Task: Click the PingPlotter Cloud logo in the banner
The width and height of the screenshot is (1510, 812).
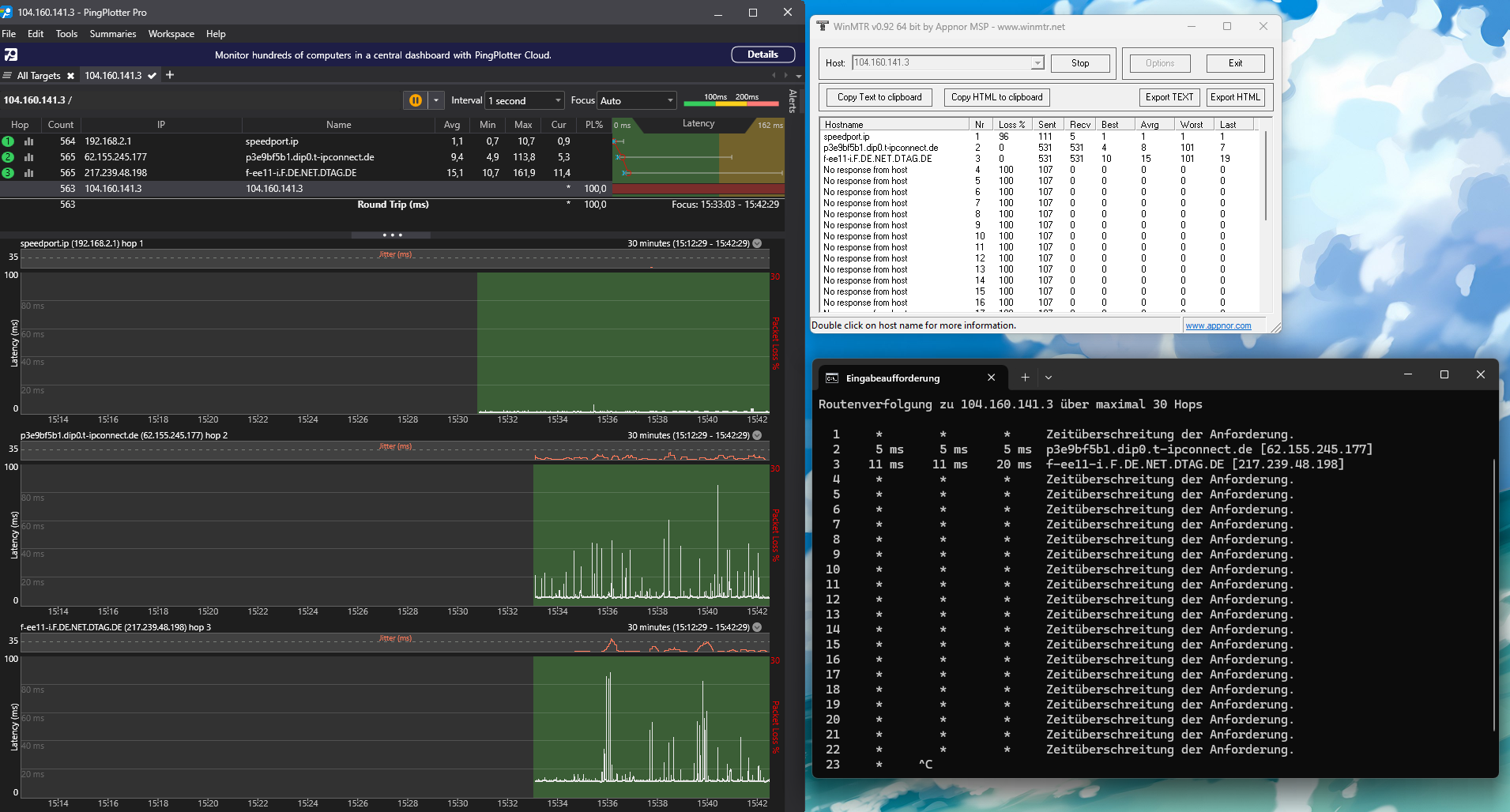Action: (x=11, y=55)
